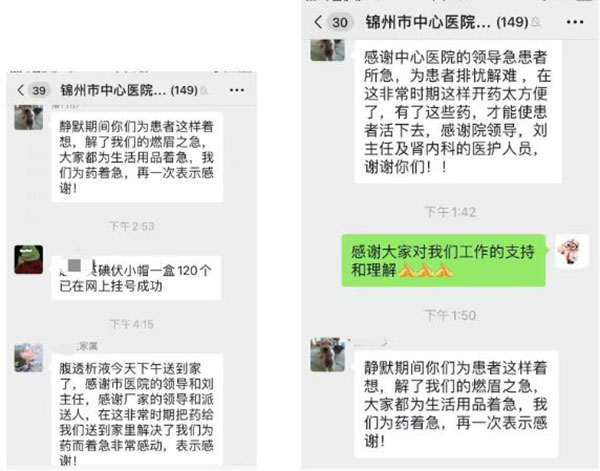Tap back arrow in left chat header

point(21,90)
